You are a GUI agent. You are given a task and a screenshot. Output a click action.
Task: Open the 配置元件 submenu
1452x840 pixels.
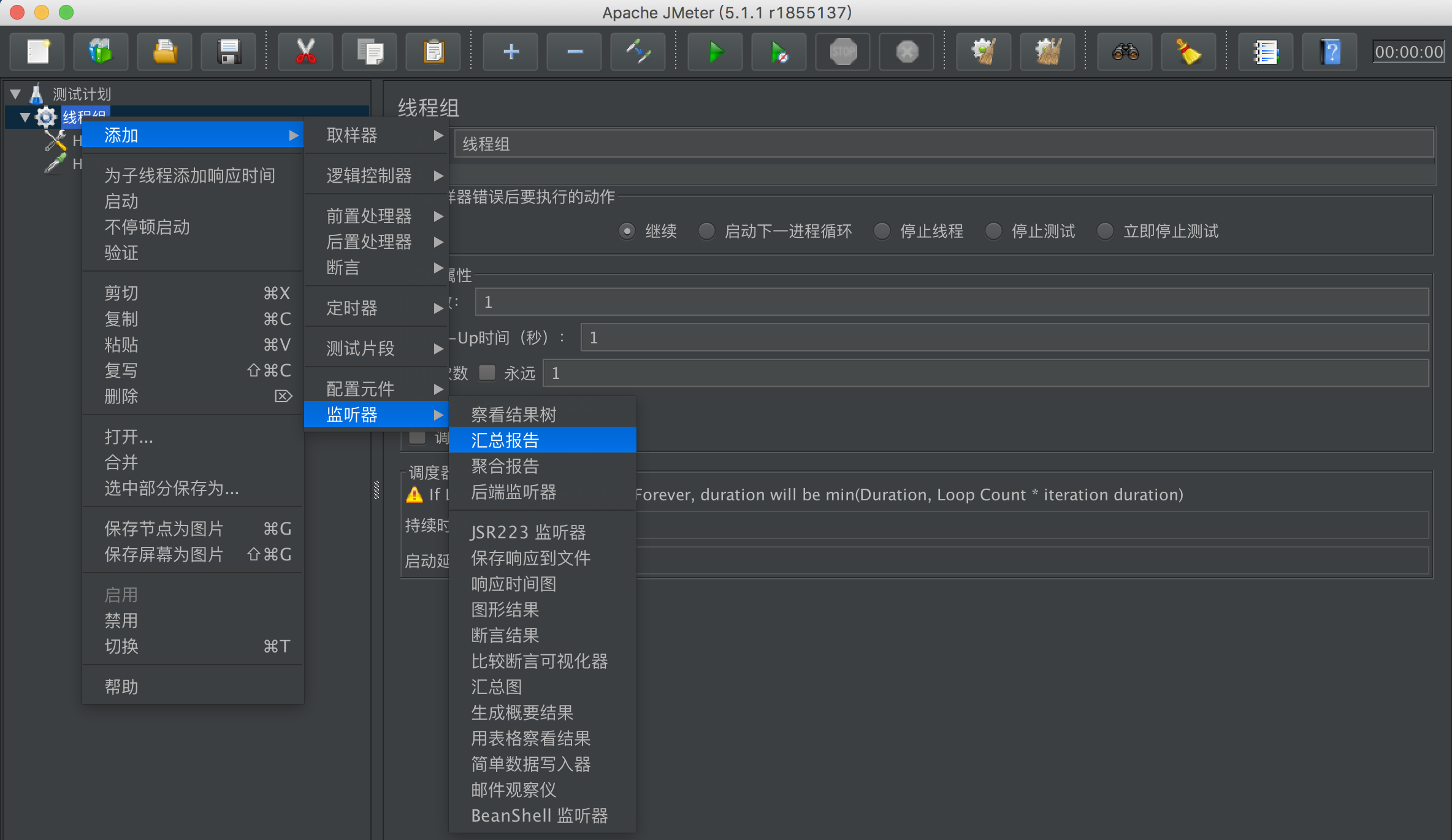click(x=376, y=389)
